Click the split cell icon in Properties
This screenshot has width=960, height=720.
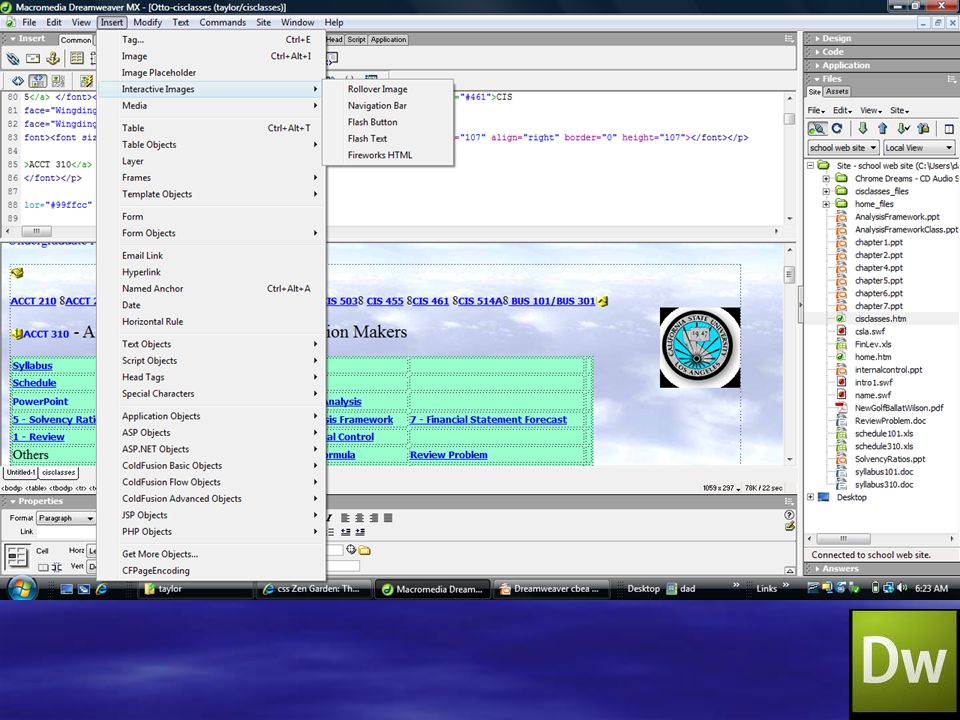(57, 567)
